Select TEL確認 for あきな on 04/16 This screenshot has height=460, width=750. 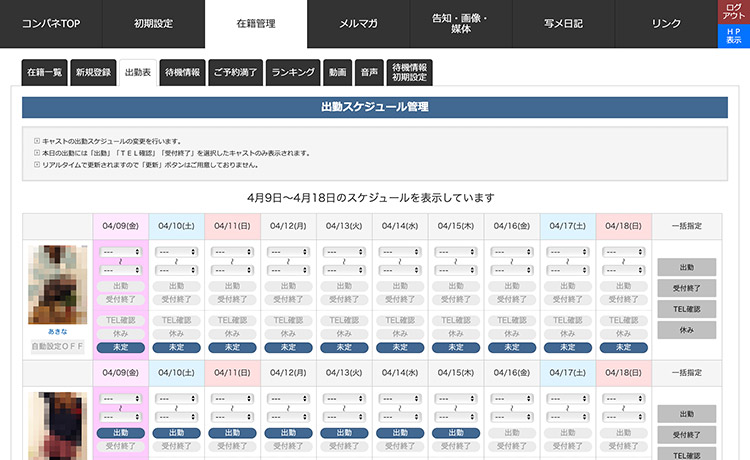pos(512,320)
